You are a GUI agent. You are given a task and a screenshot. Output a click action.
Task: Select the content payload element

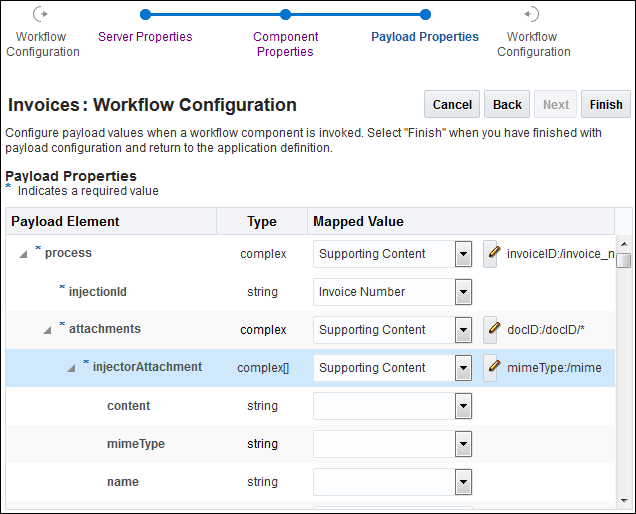129,406
